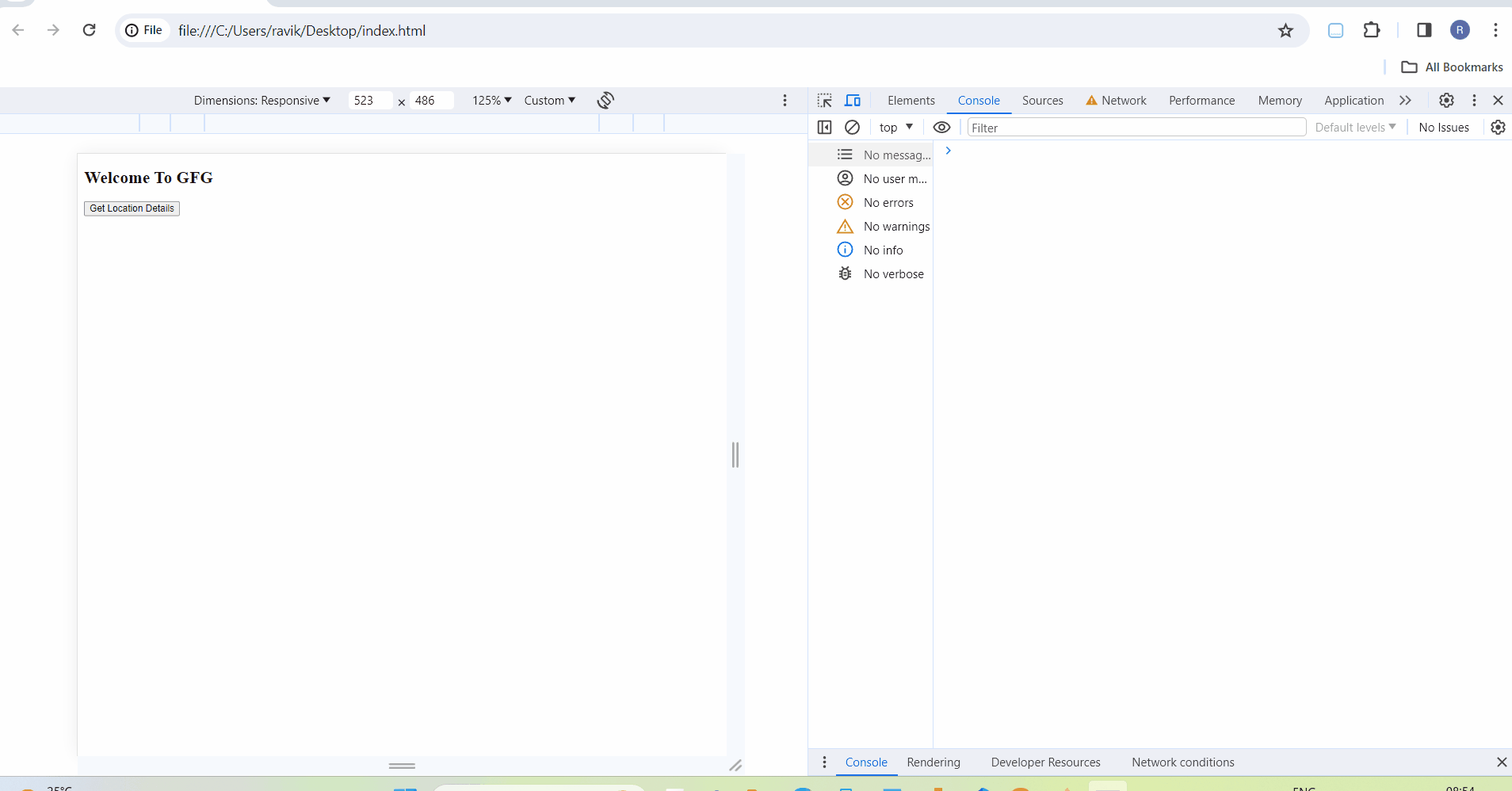Click the right-edge viewport resize handle
The image size is (1512, 791).
coord(735,455)
